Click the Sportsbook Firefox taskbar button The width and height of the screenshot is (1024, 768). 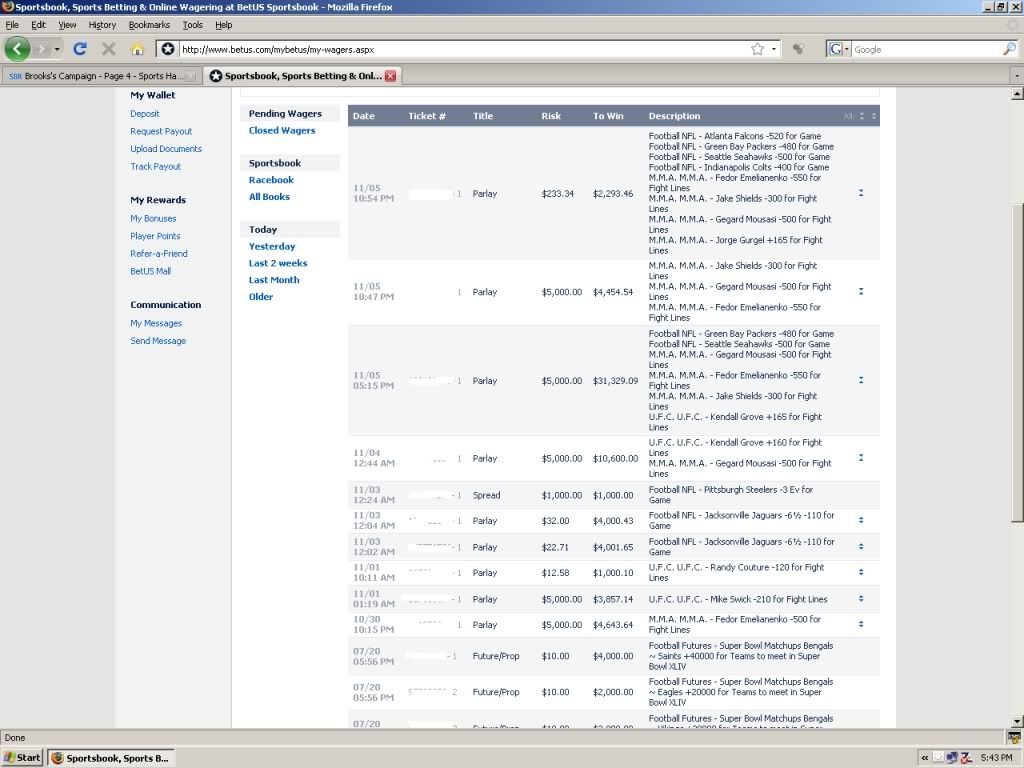111,758
